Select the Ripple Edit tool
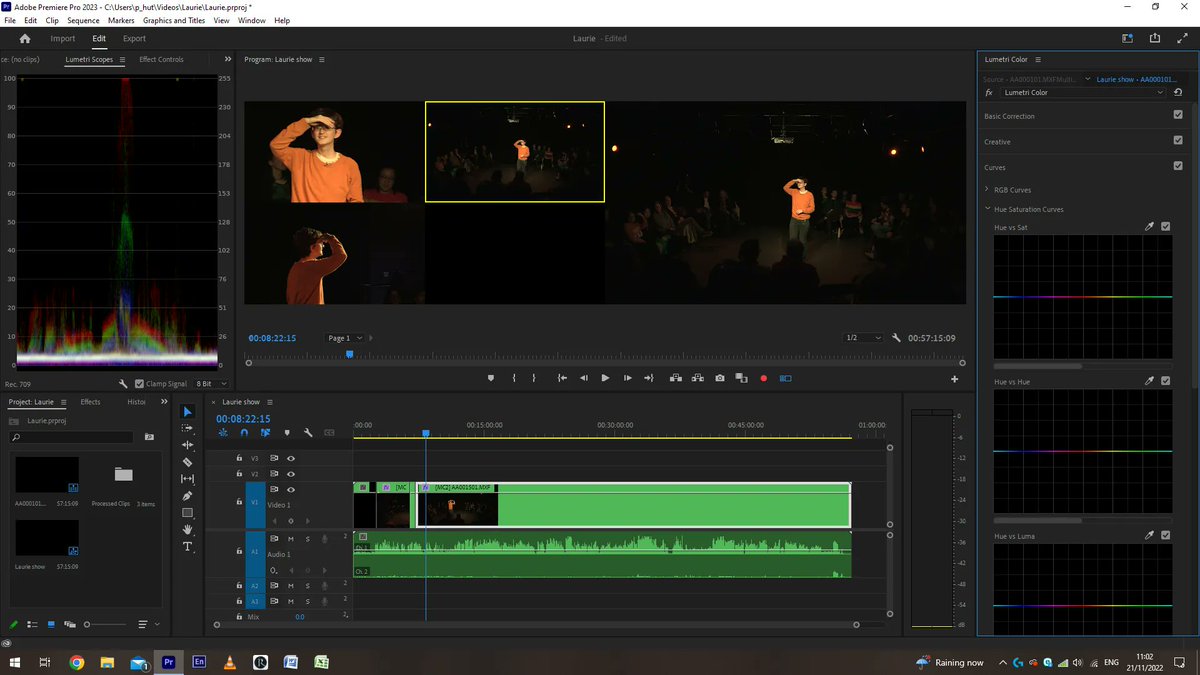 pos(187,445)
